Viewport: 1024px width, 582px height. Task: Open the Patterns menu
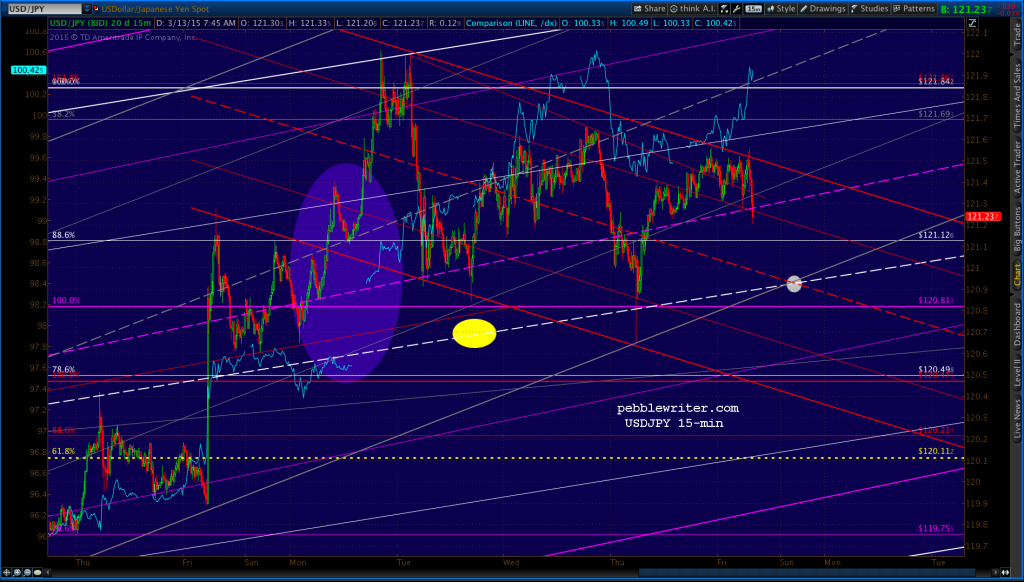[x=914, y=9]
